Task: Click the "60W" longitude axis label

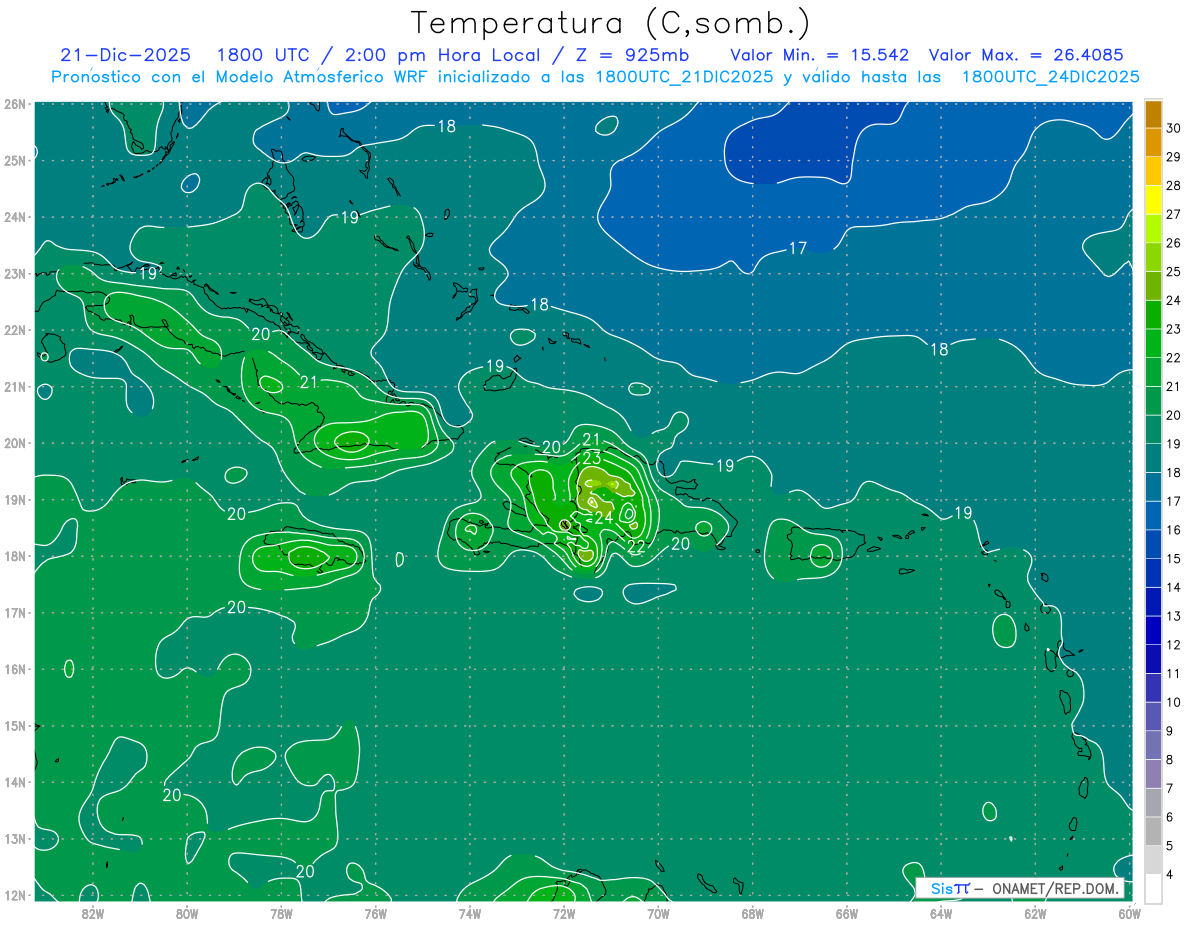Action: [x=1129, y=913]
